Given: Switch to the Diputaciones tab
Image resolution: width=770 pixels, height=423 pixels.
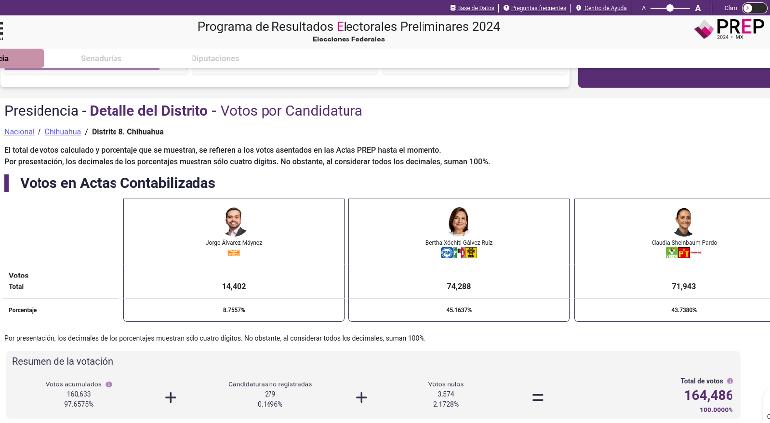Looking at the screenshot, I should (x=215, y=58).
